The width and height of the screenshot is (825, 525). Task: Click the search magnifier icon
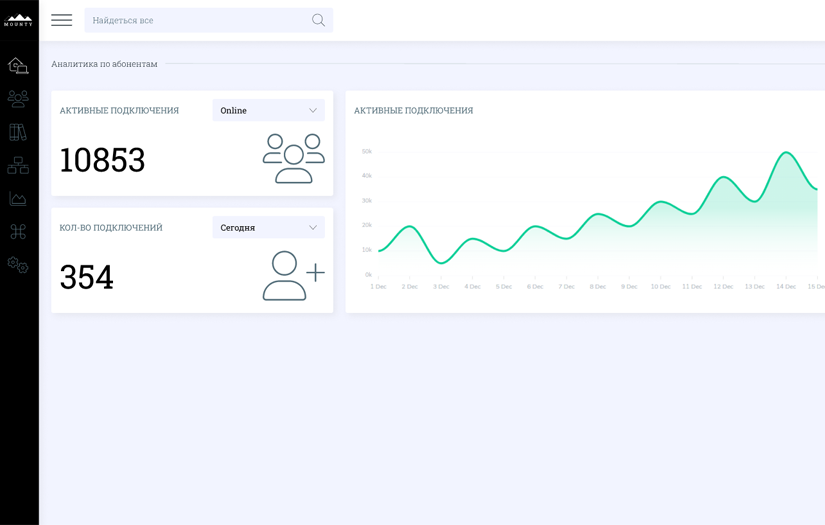(x=318, y=20)
